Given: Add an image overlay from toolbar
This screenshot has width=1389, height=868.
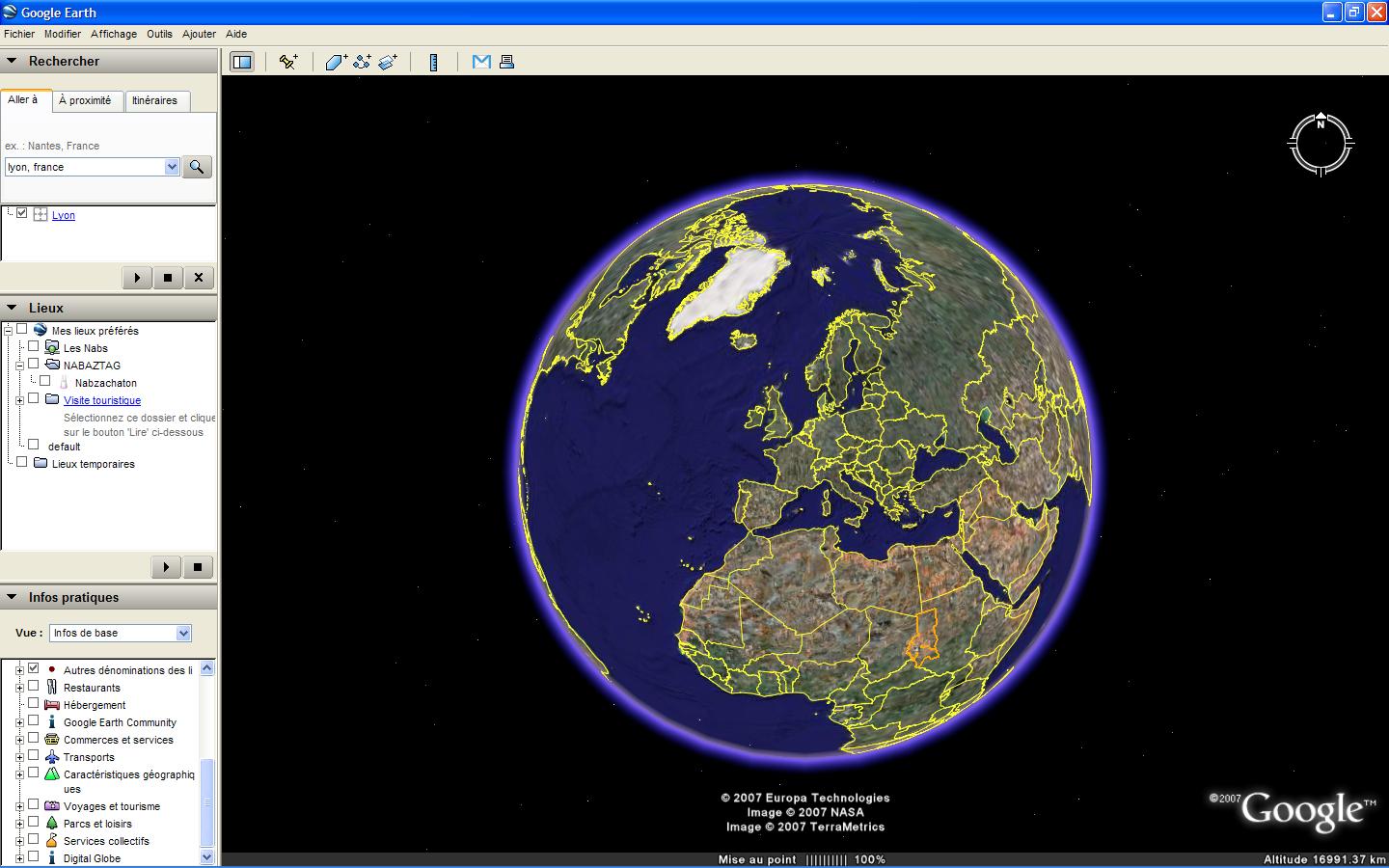Looking at the screenshot, I should tap(388, 62).
